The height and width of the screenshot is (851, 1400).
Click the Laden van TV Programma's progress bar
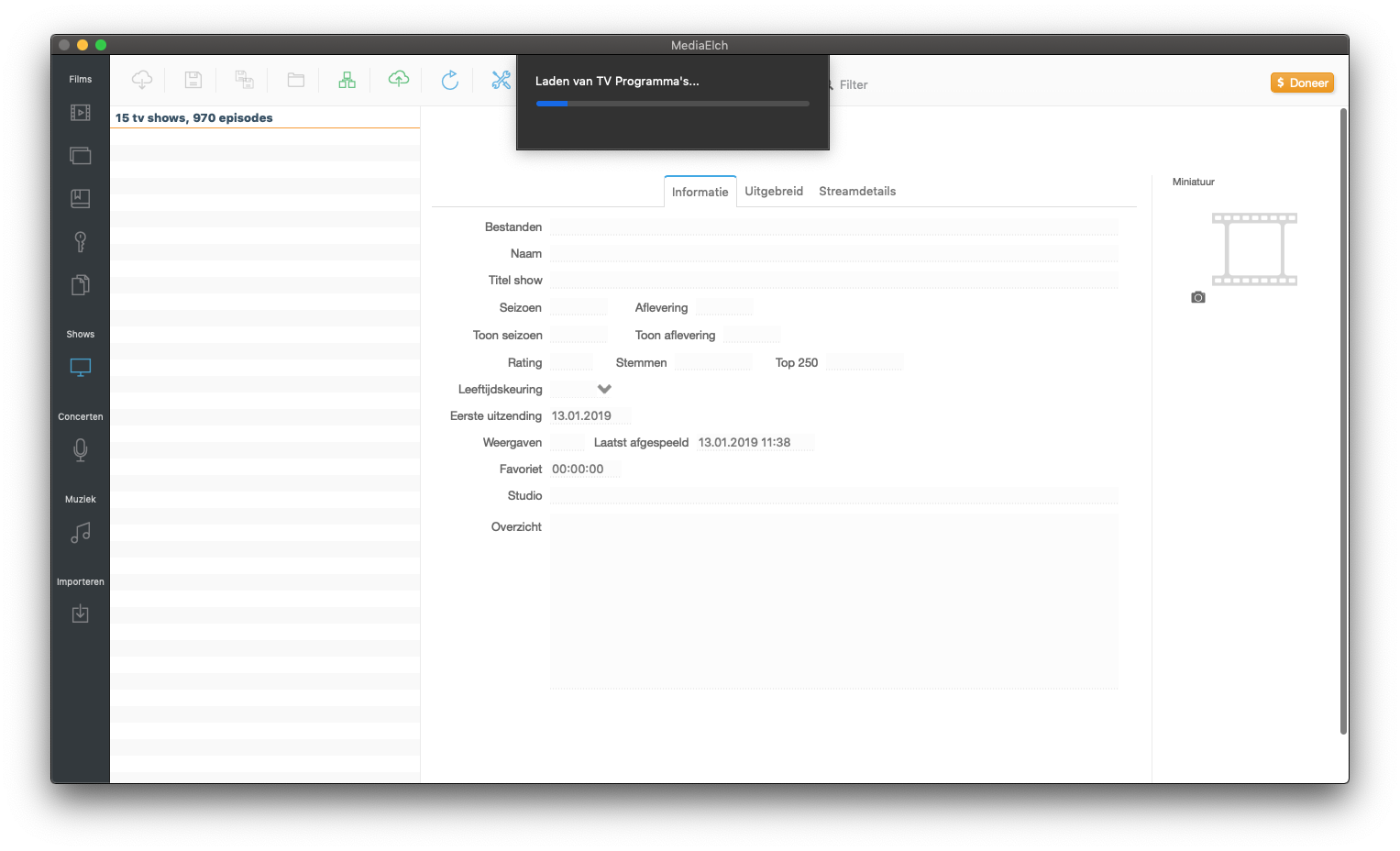point(673,104)
